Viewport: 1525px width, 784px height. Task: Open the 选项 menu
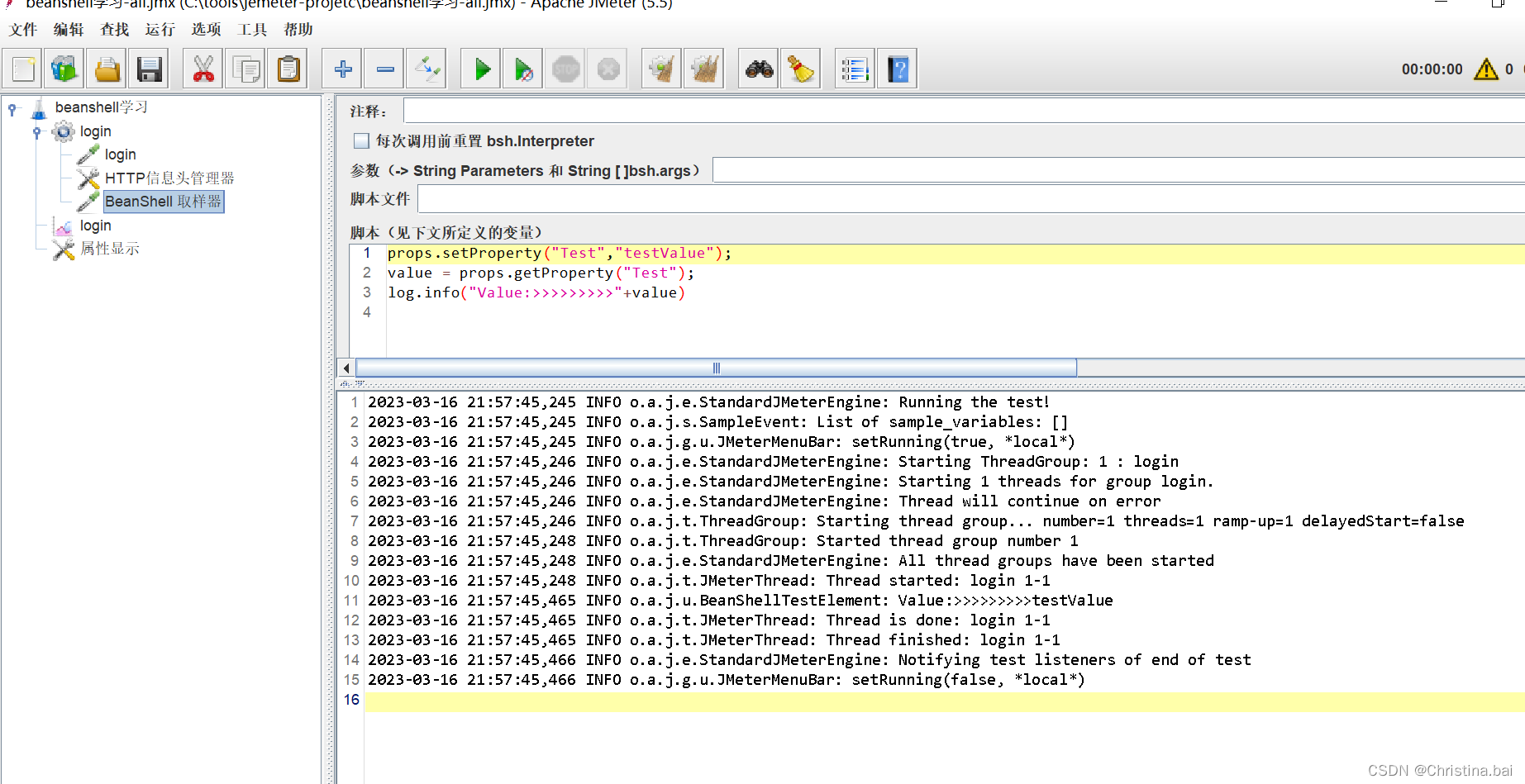(205, 30)
